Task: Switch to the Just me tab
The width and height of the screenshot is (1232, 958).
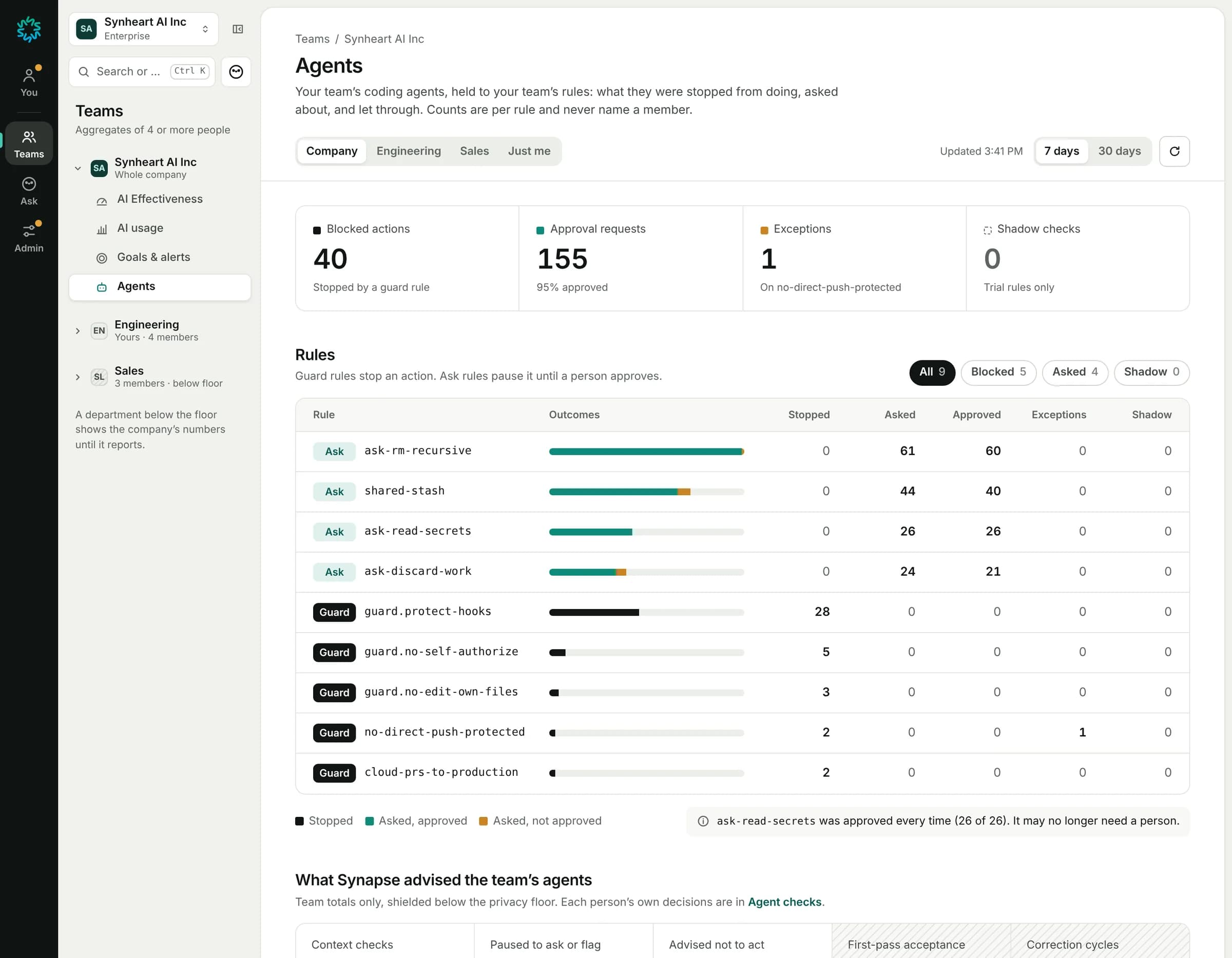Action: [529, 151]
